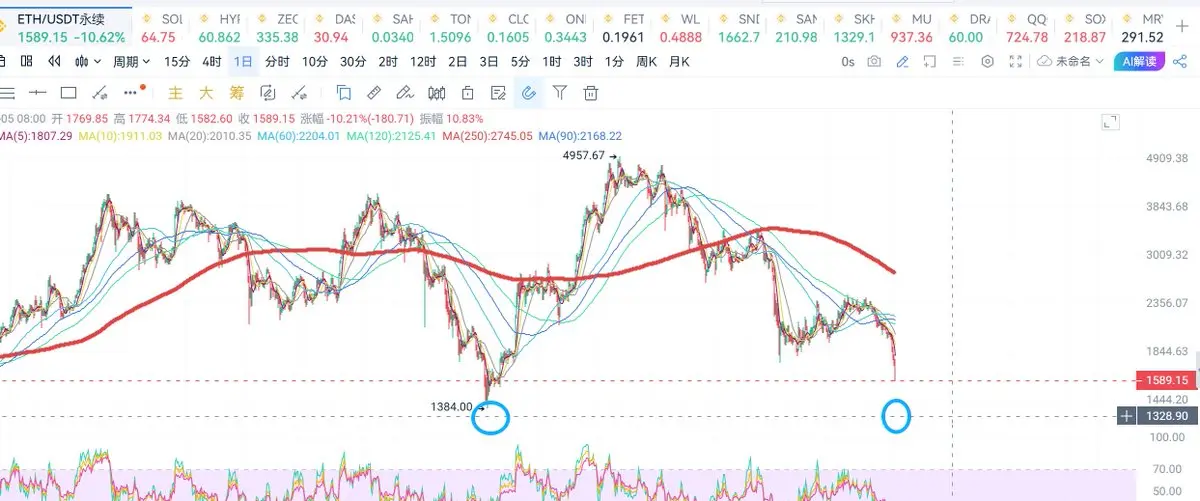
Task: Open the FET ticker tab
Action: pyautogui.click(x=623, y=27)
